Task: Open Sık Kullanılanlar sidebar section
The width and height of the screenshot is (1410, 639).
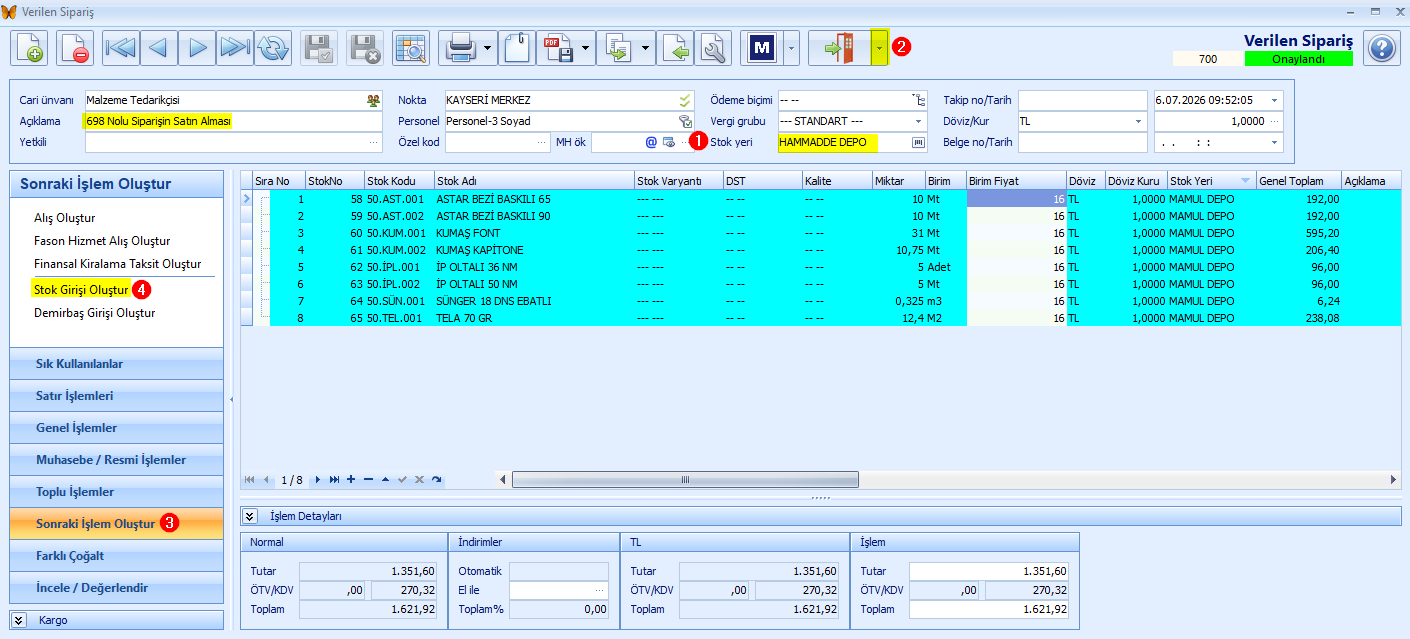Action: (x=116, y=364)
